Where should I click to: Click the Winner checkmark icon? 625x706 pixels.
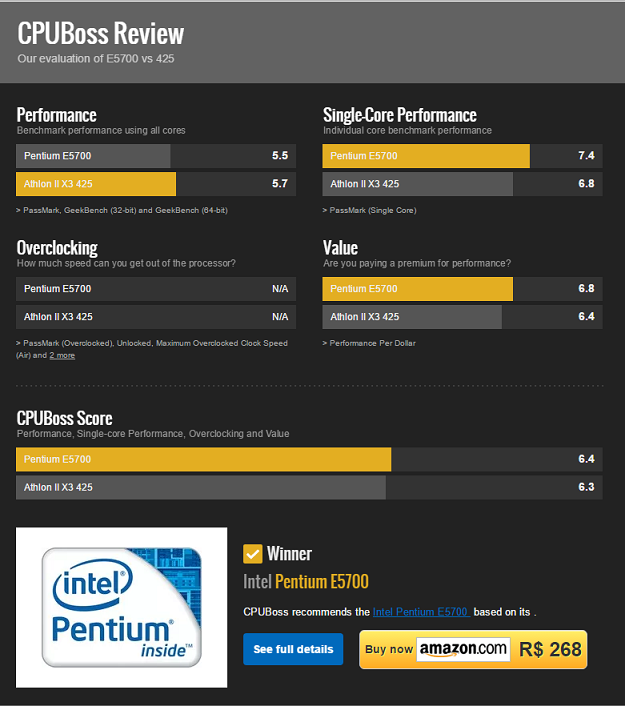(252, 554)
